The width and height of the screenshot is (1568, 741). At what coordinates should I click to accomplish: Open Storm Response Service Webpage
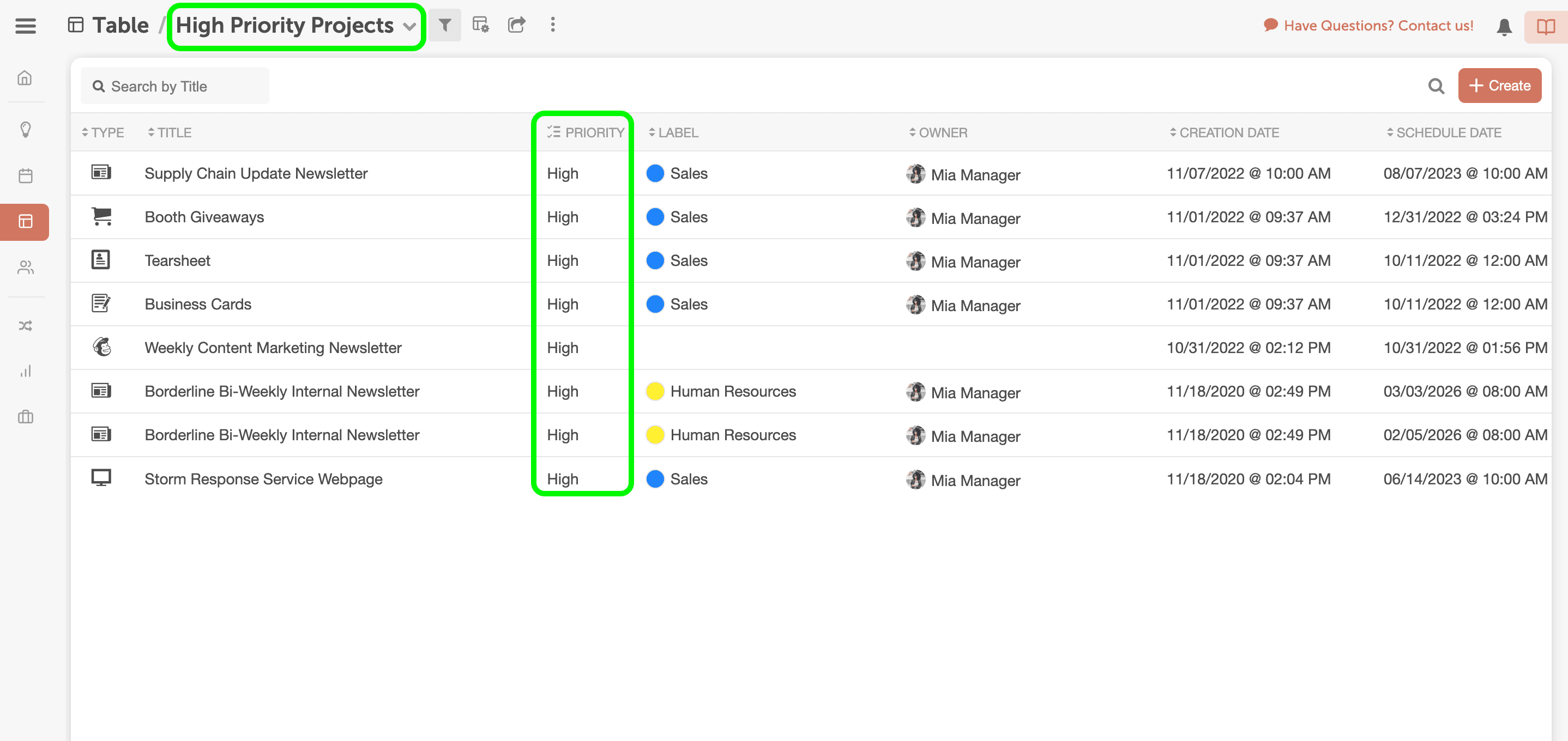(x=263, y=479)
